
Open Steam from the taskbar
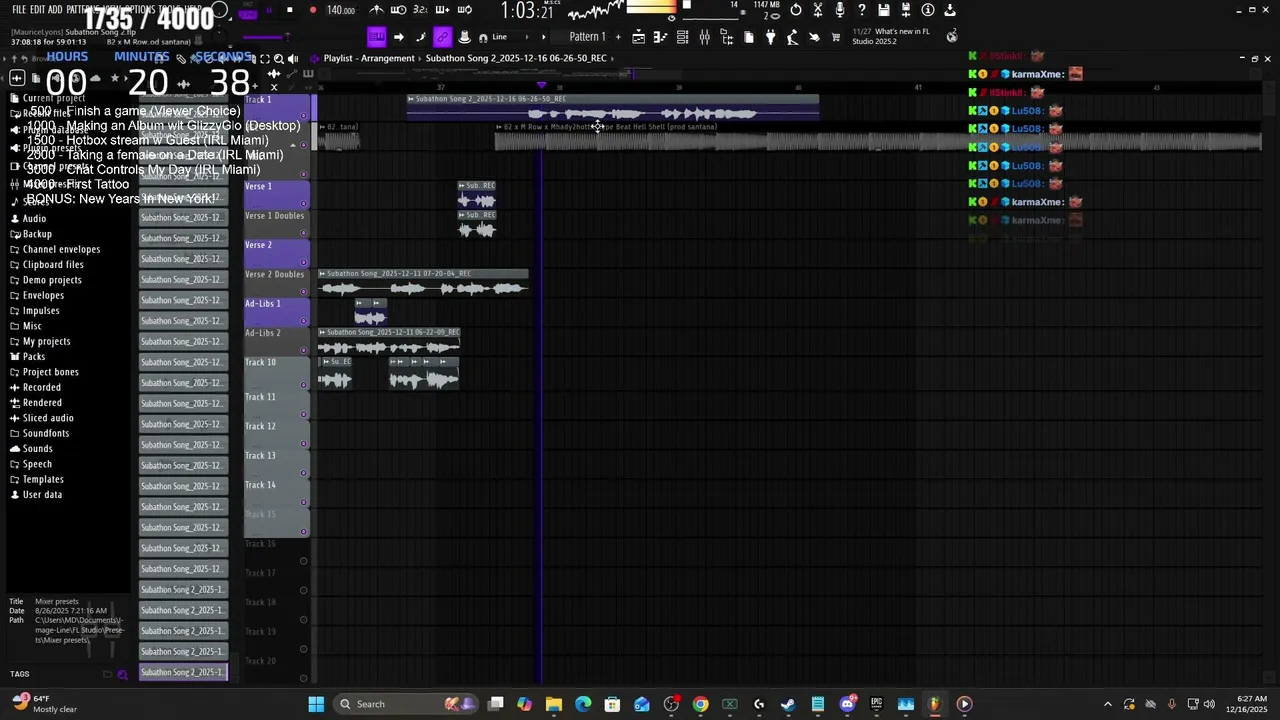(x=788, y=704)
